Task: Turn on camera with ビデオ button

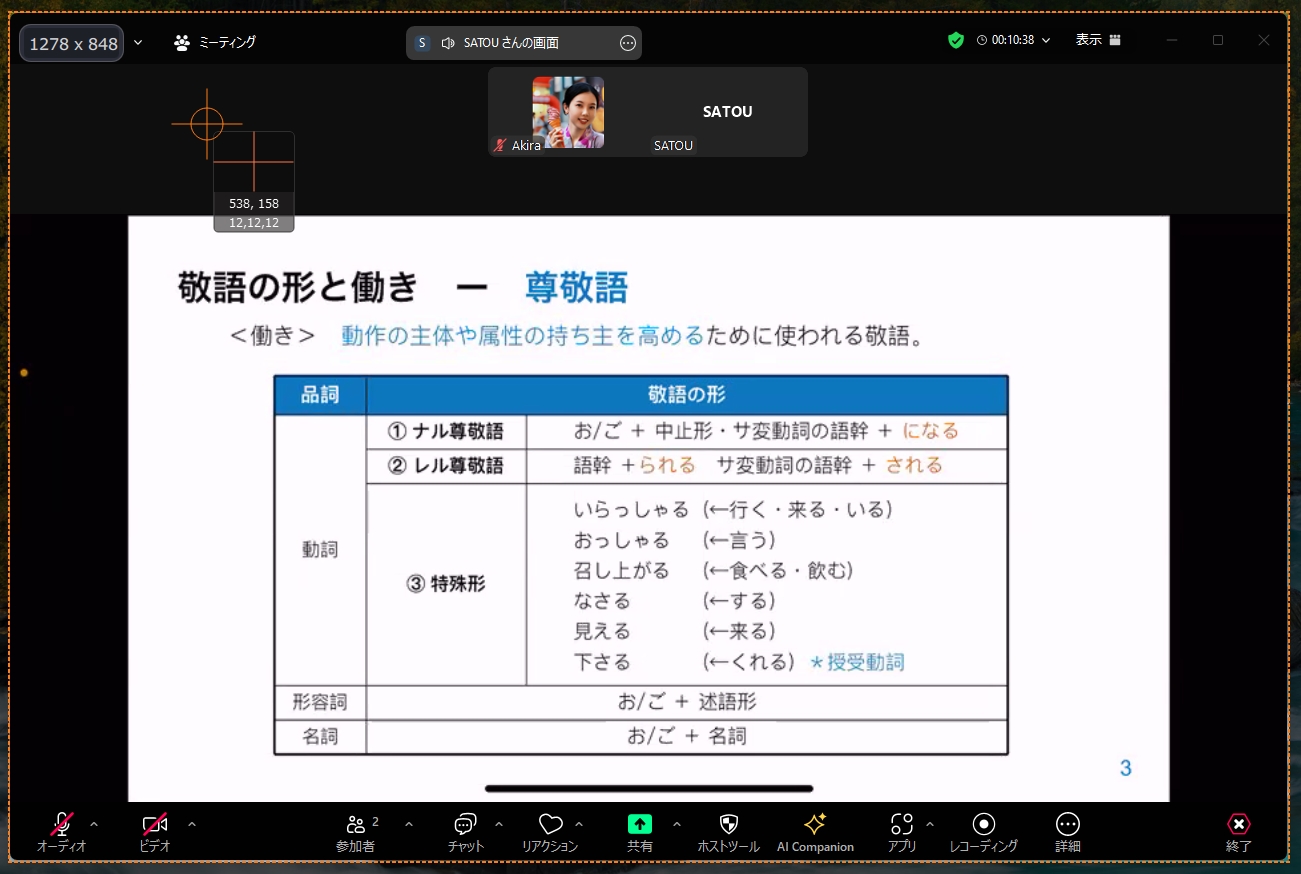Action: [x=154, y=825]
